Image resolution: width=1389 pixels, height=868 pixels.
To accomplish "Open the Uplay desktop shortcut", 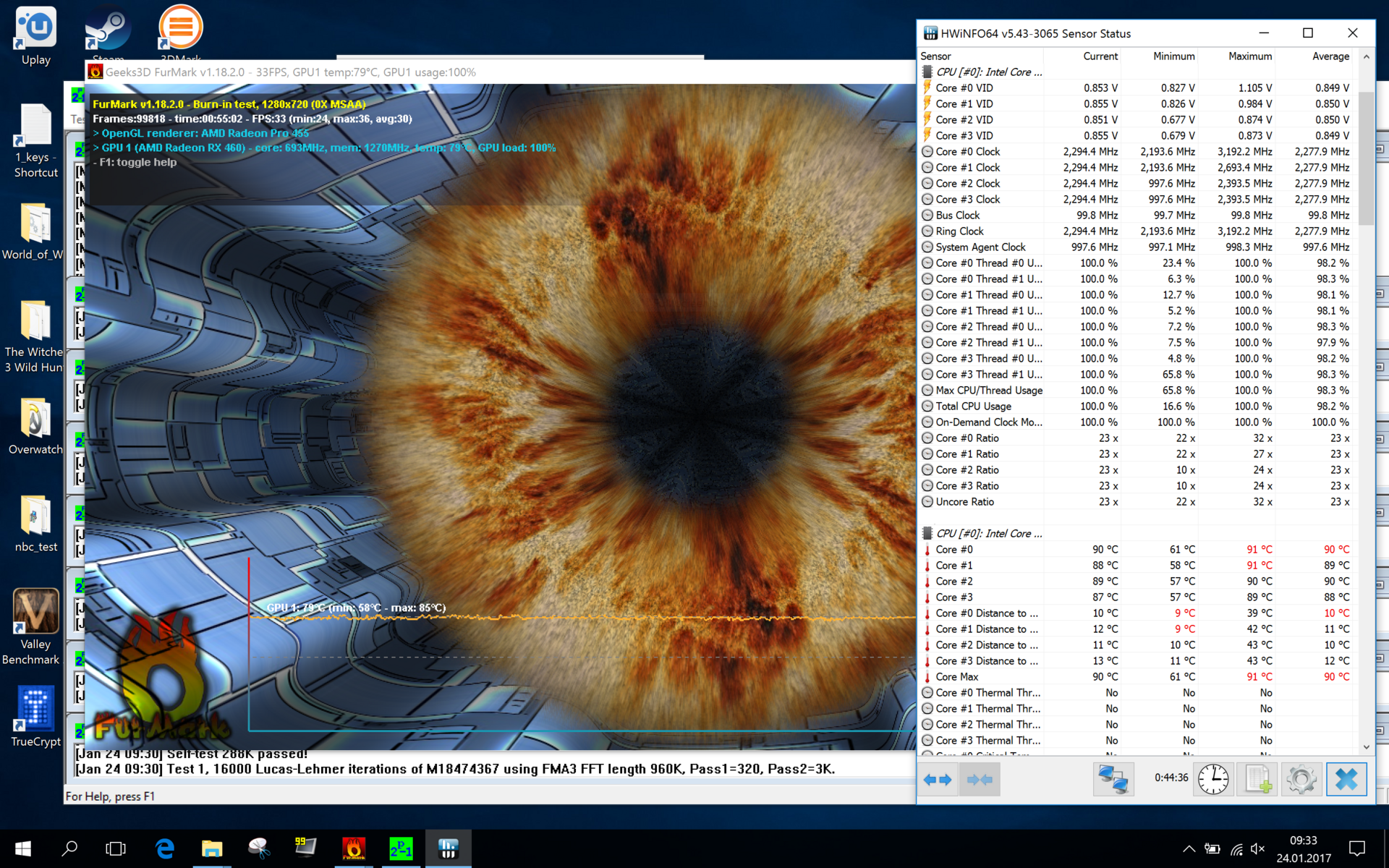I will pos(35,36).
